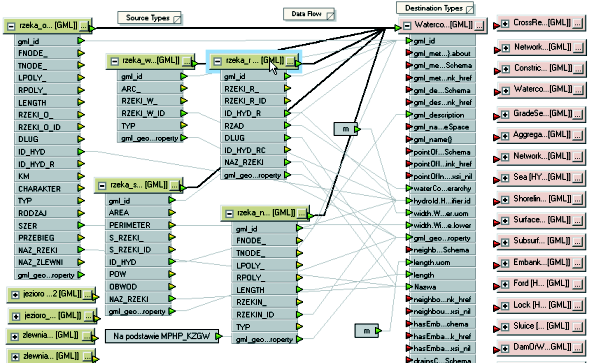Open properties button of rzeka_r feature type
This screenshot has height=363, width=590.
[290, 61]
